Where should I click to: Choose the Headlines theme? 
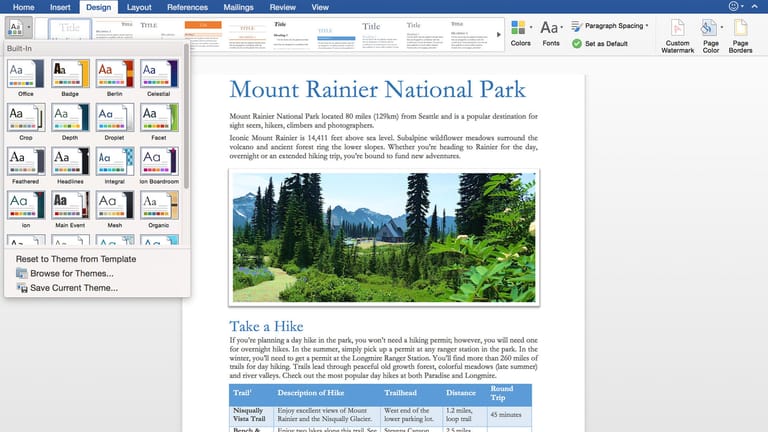coord(70,166)
